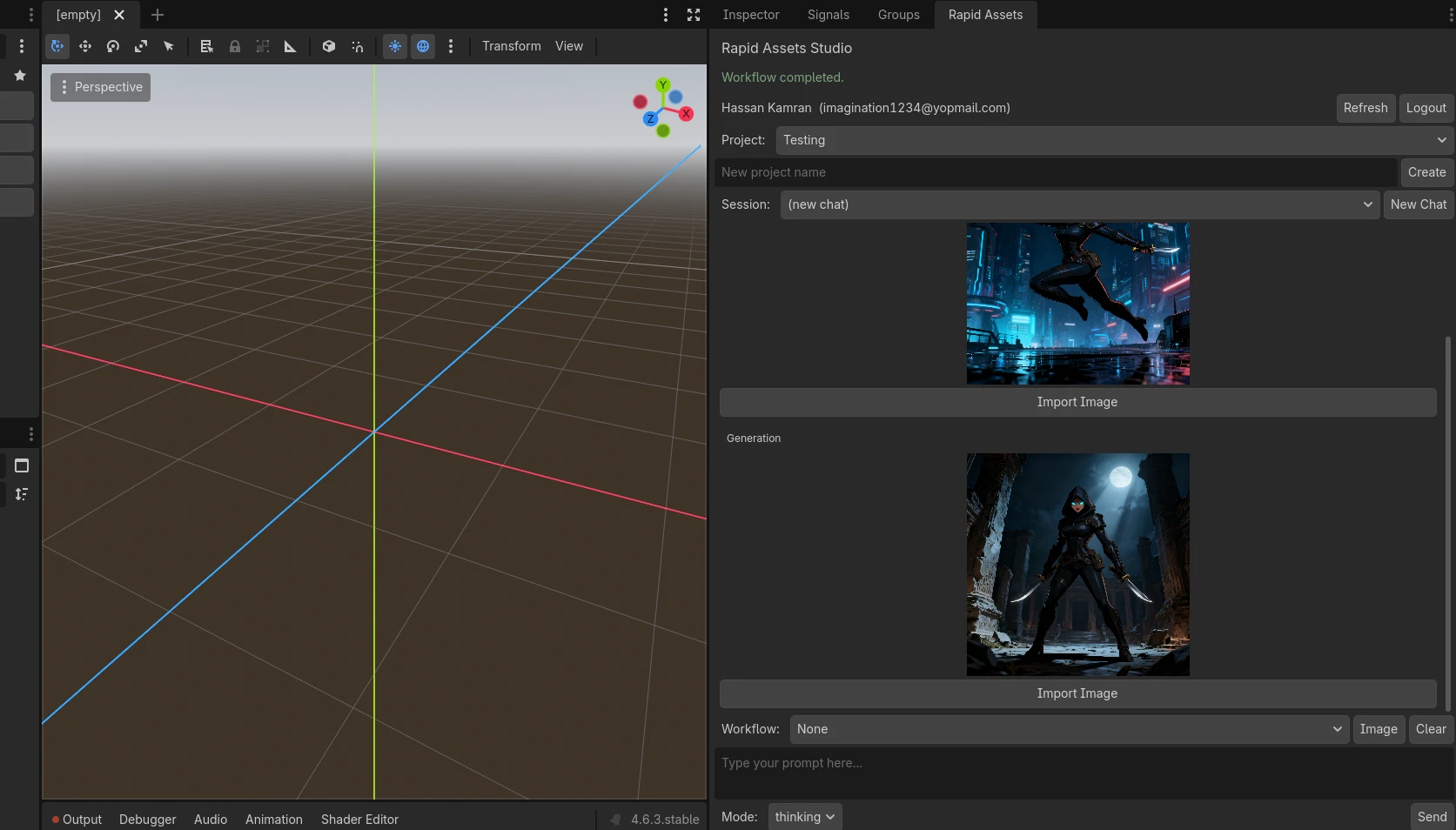Open the Transform menu
This screenshot has width=1456, height=830.
[x=512, y=46]
